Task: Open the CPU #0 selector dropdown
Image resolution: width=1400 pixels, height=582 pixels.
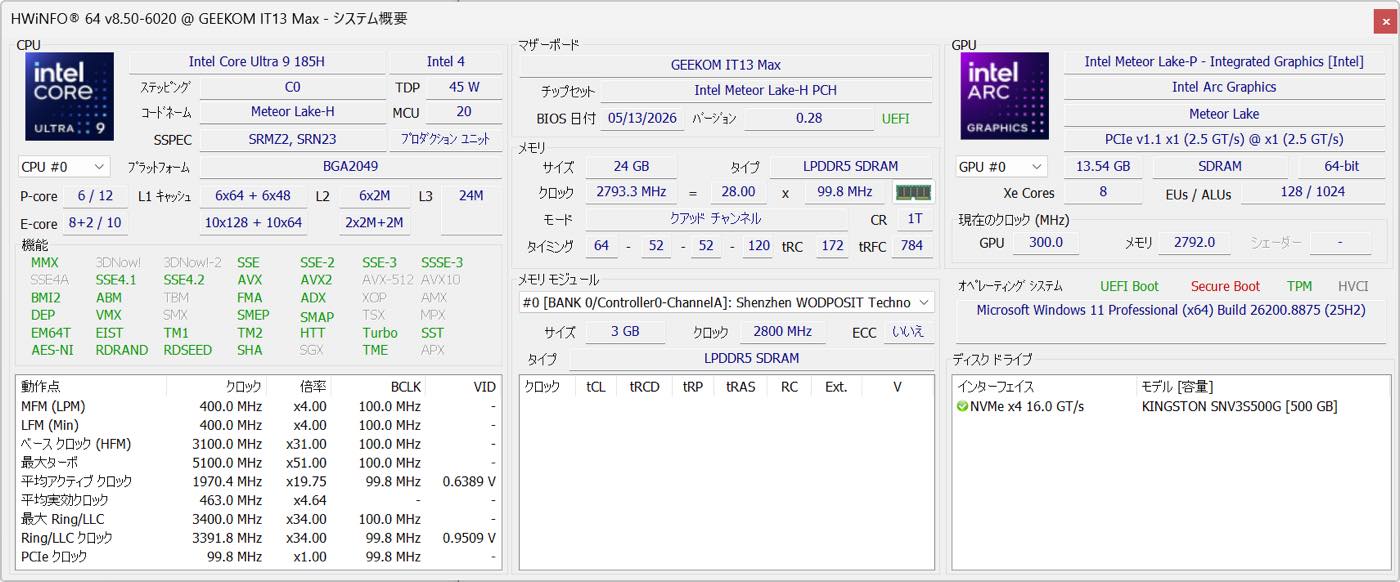Action: click(64, 166)
